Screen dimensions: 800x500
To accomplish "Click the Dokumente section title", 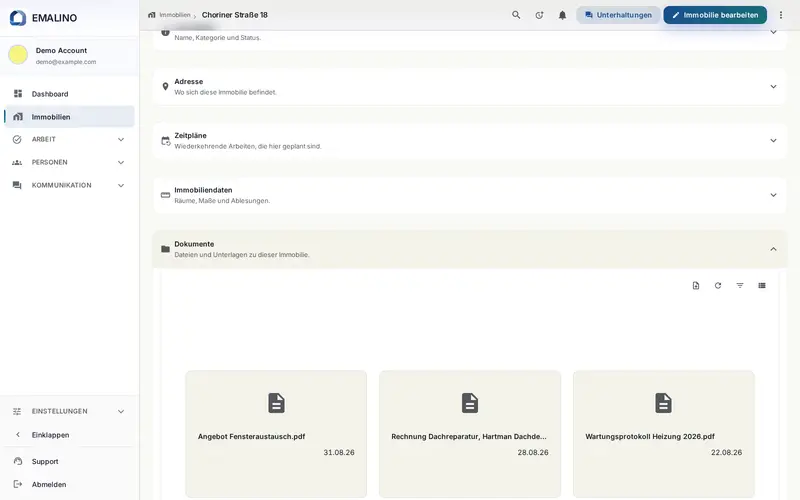I will tap(194, 244).
